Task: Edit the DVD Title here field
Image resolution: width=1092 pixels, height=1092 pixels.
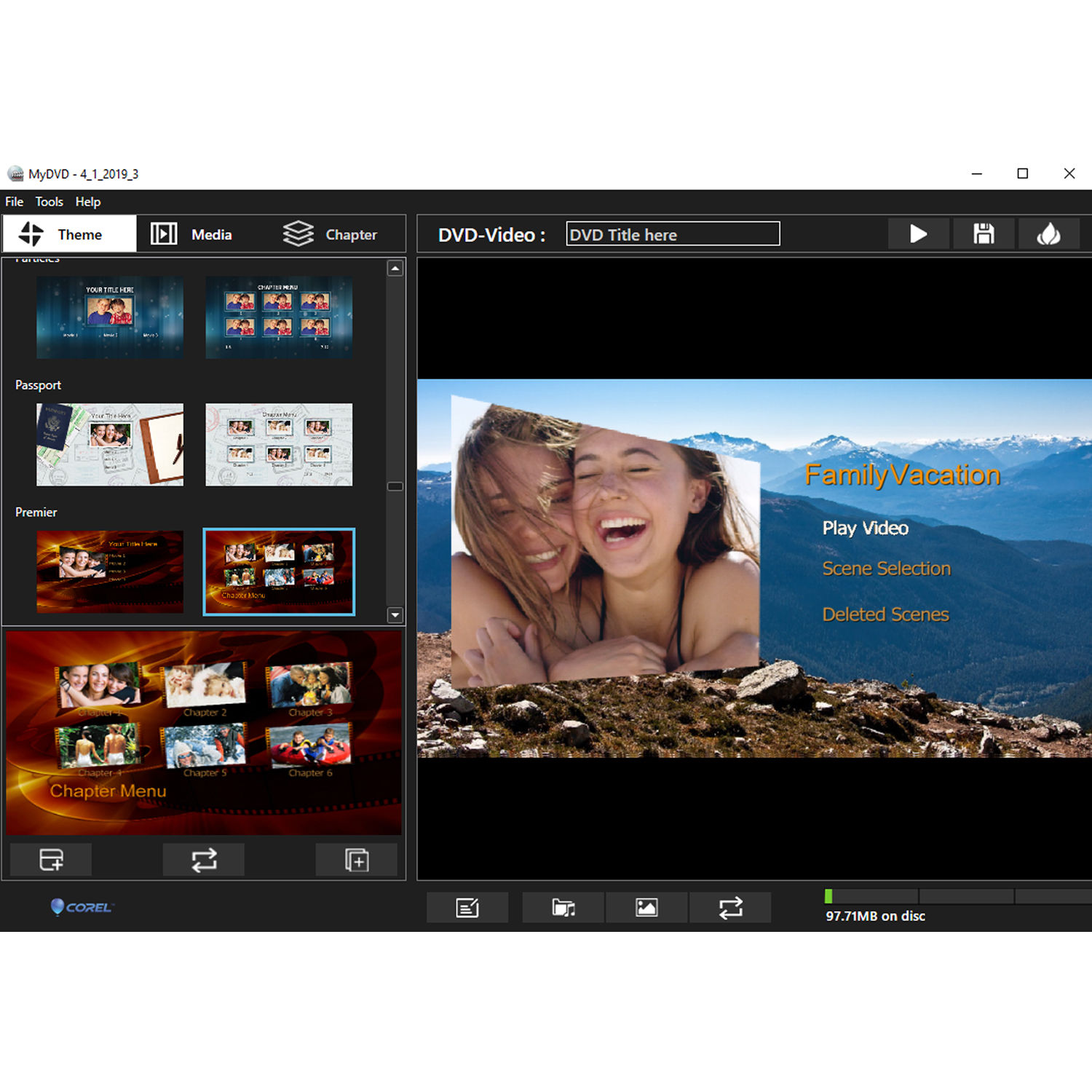Action: (673, 234)
